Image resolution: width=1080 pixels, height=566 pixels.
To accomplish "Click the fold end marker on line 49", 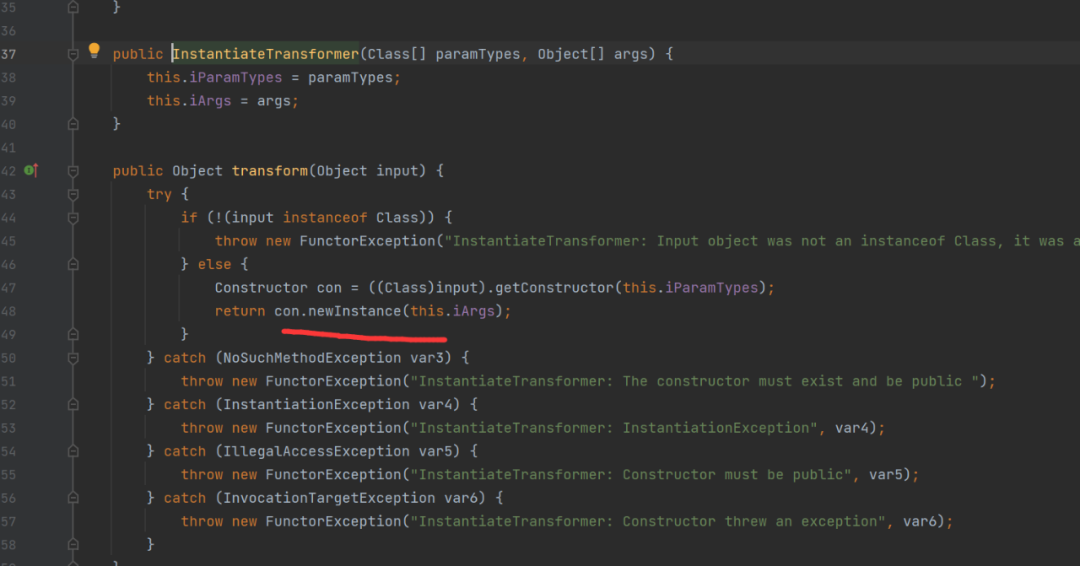I will pyautogui.click(x=73, y=334).
